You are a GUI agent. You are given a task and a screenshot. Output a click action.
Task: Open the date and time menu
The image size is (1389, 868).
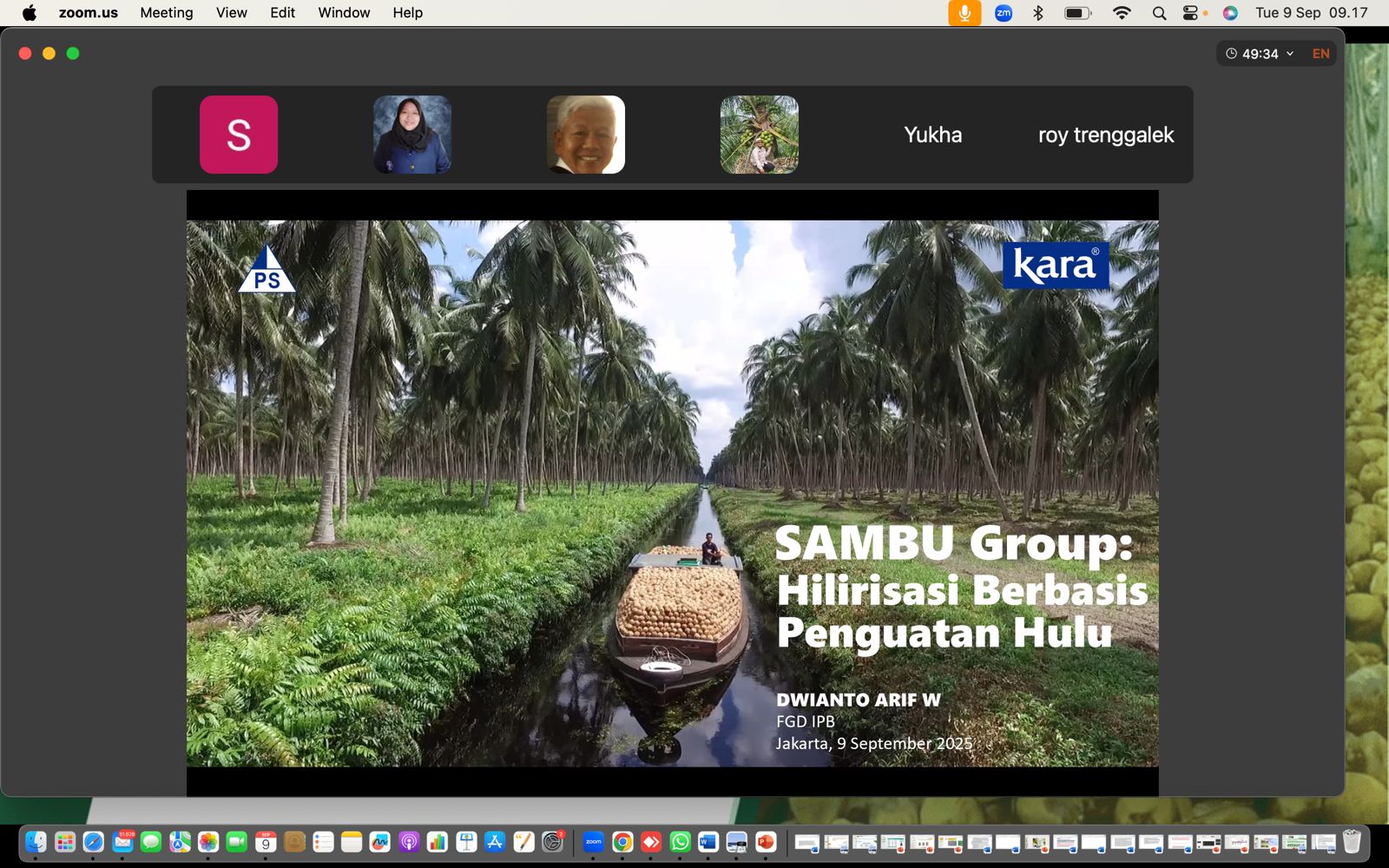coord(1311,13)
